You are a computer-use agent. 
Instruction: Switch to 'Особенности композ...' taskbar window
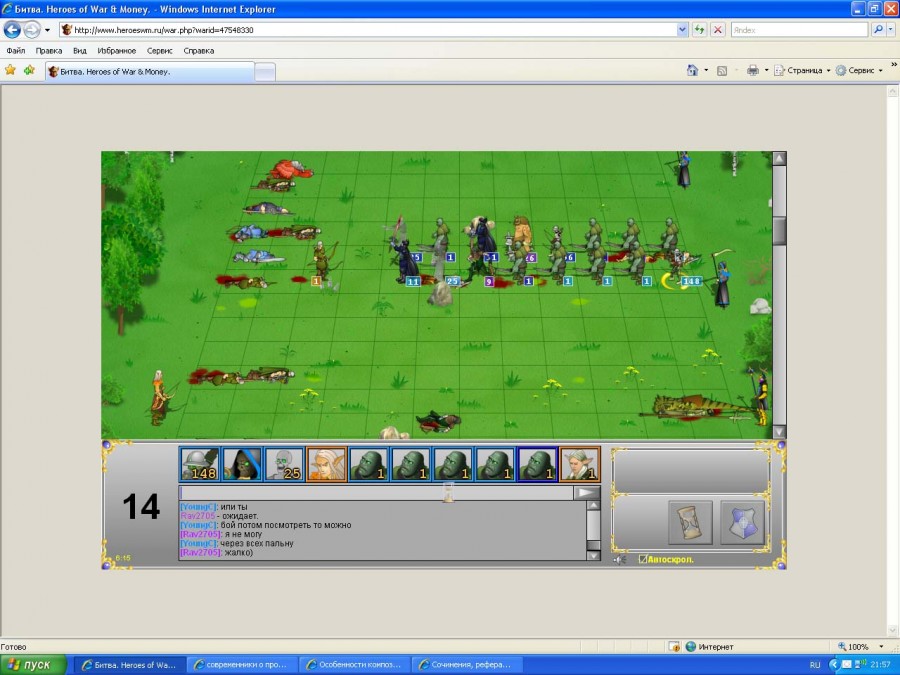click(x=355, y=665)
